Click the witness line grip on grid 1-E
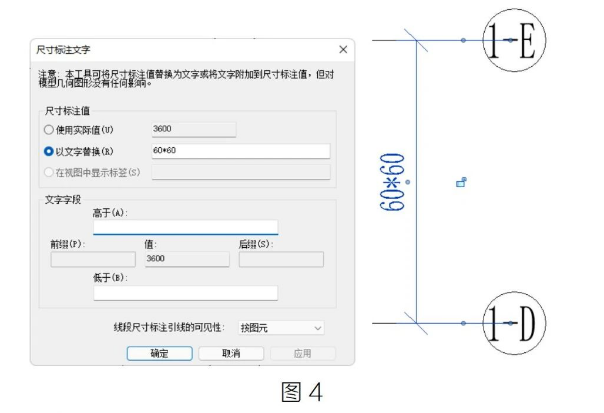The image size is (604, 413). click(x=463, y=40)
